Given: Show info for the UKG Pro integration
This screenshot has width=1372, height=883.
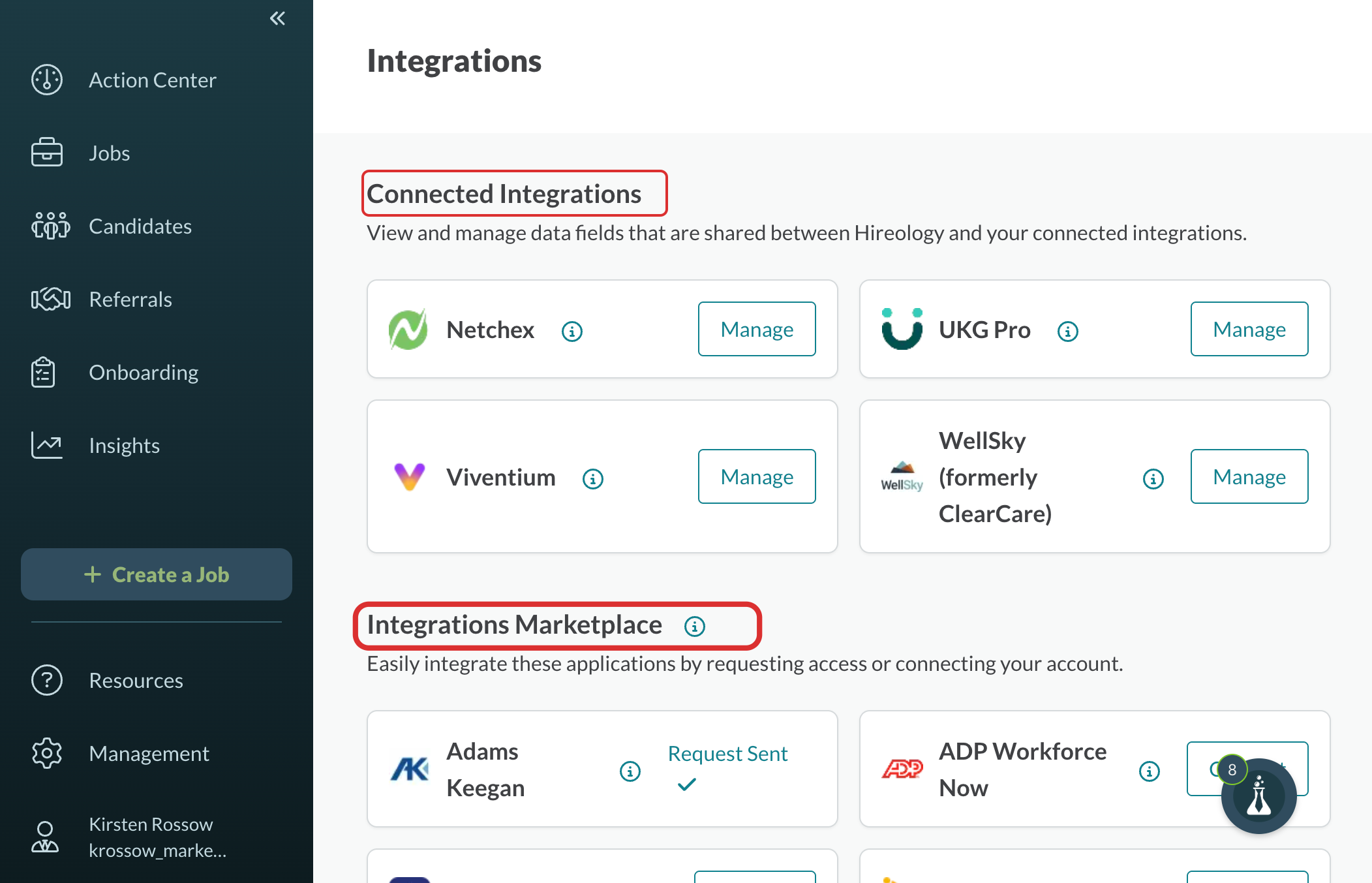Looking at the screenshot, I should [1068, 332].
